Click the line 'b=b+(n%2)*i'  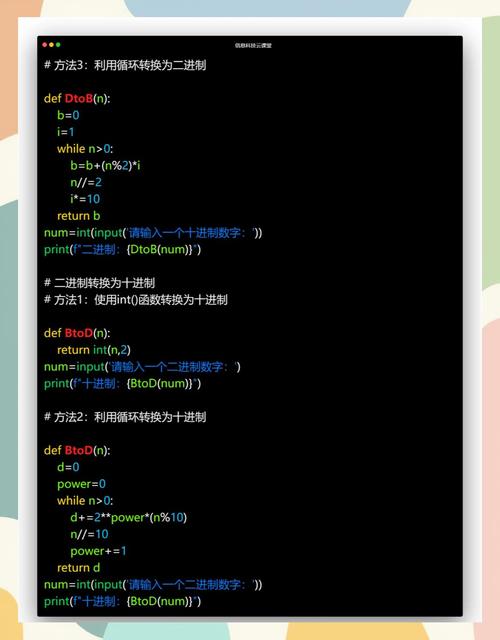105,165
